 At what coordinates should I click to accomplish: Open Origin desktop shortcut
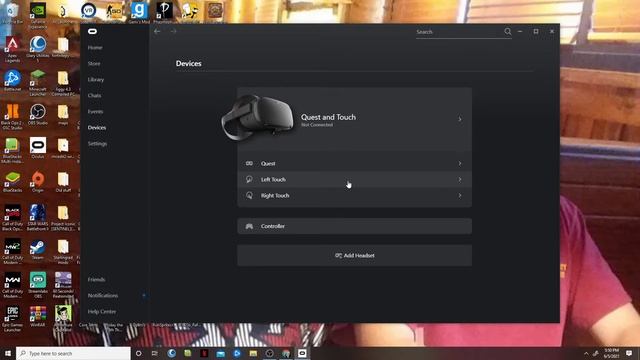click(x=38, y=182)
